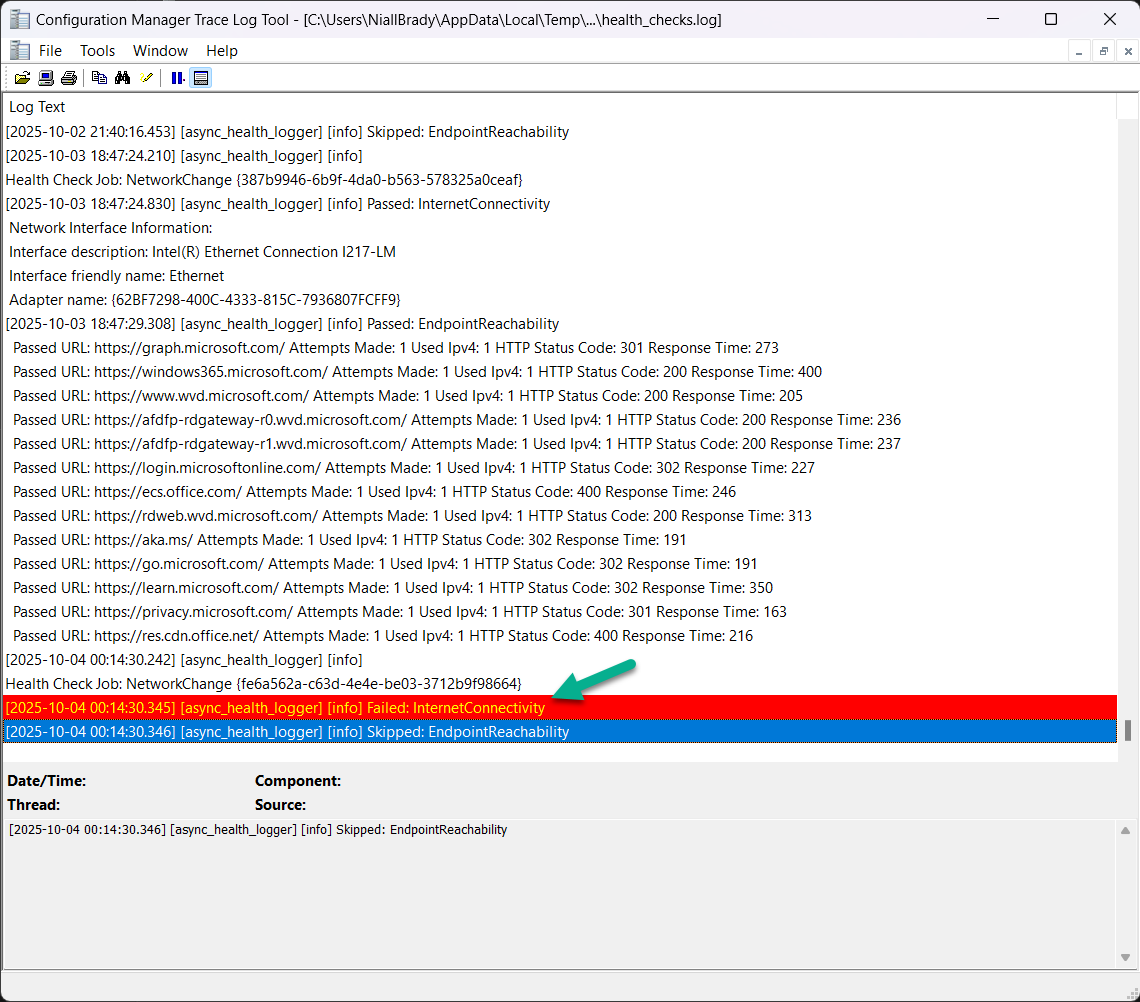Image resolution: width=1140 pixels, height=1002 pixels.
Task: Click the Print printer icon
Action: (68, 78)
